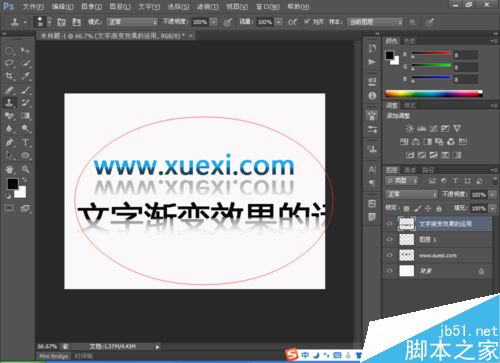Select the Horizontal Type tool
The height and width of the screenshot is (363, 500).
click(x=25, y=142)
